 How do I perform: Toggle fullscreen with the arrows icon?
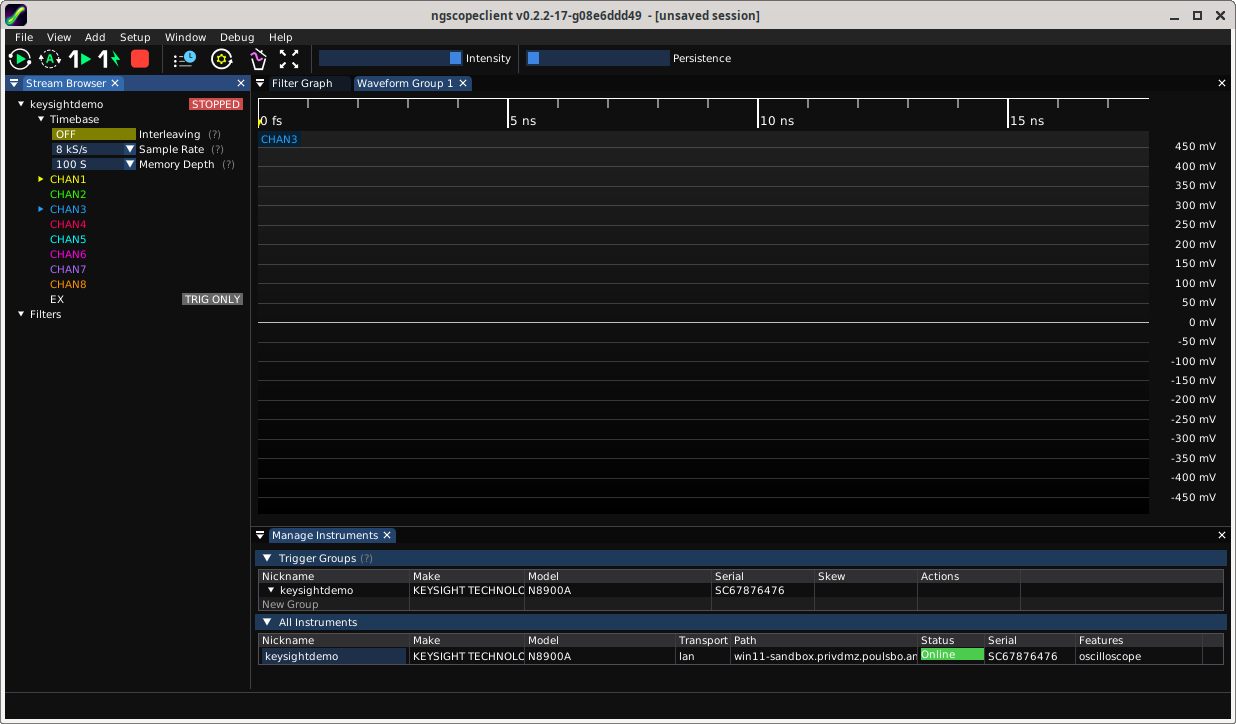[289, 59]
